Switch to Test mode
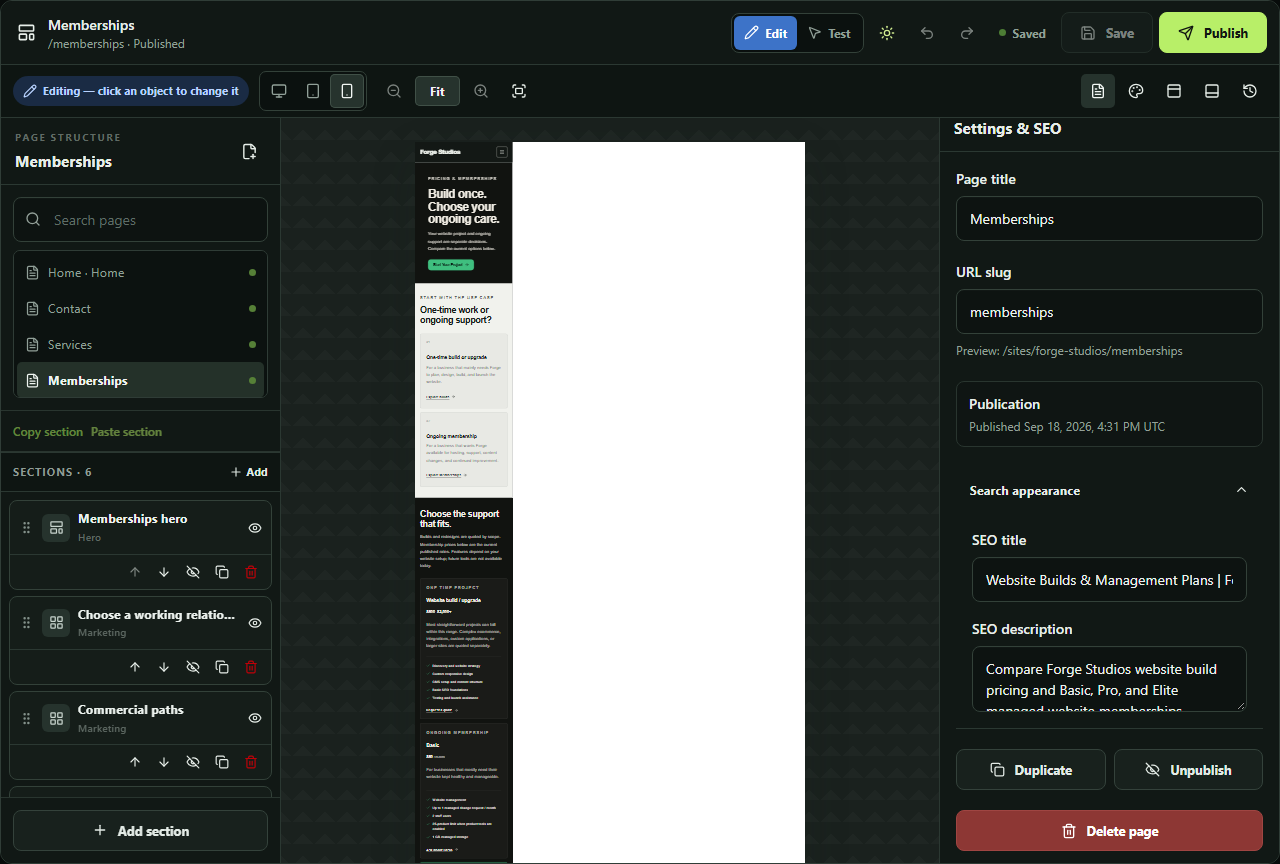 tap(829, 33)
